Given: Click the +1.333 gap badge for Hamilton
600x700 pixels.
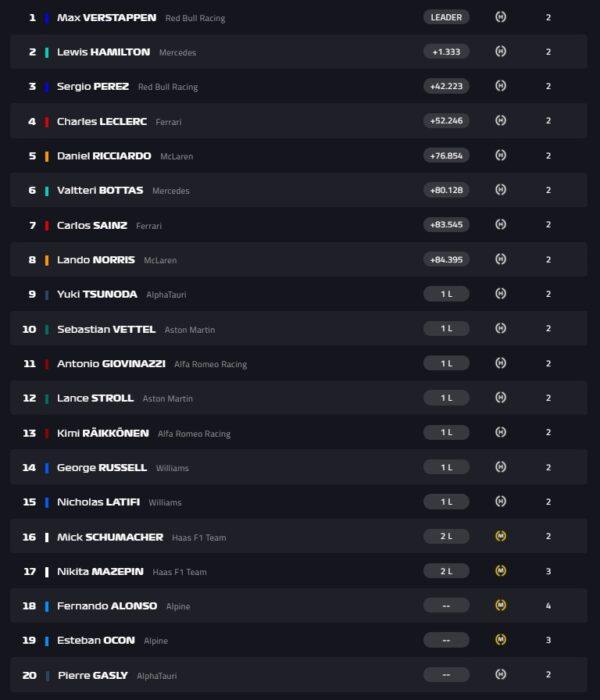Looking at the screenshot, I should 446,52.
